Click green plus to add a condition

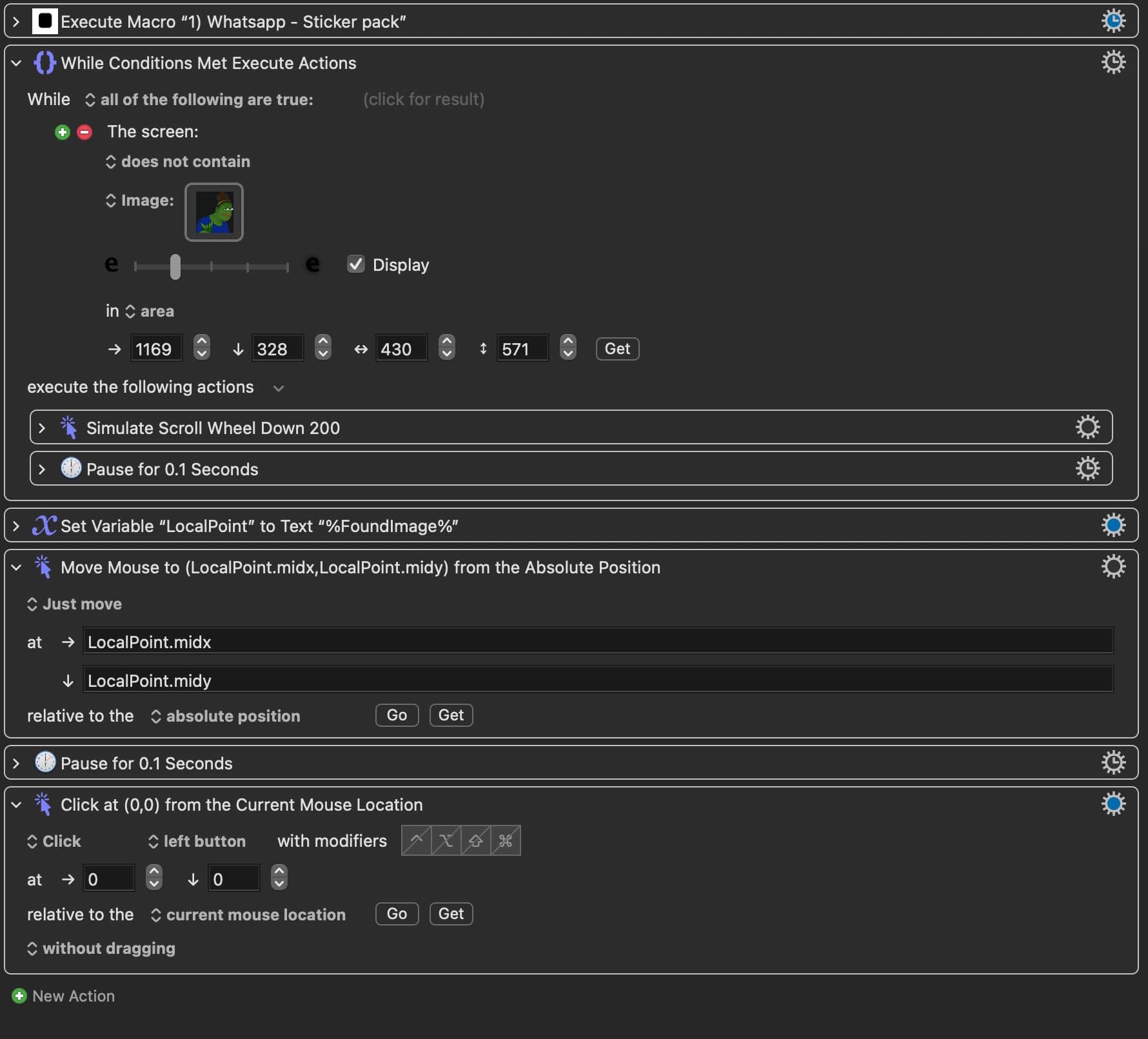pyautogui.click(x=63, y=132)
